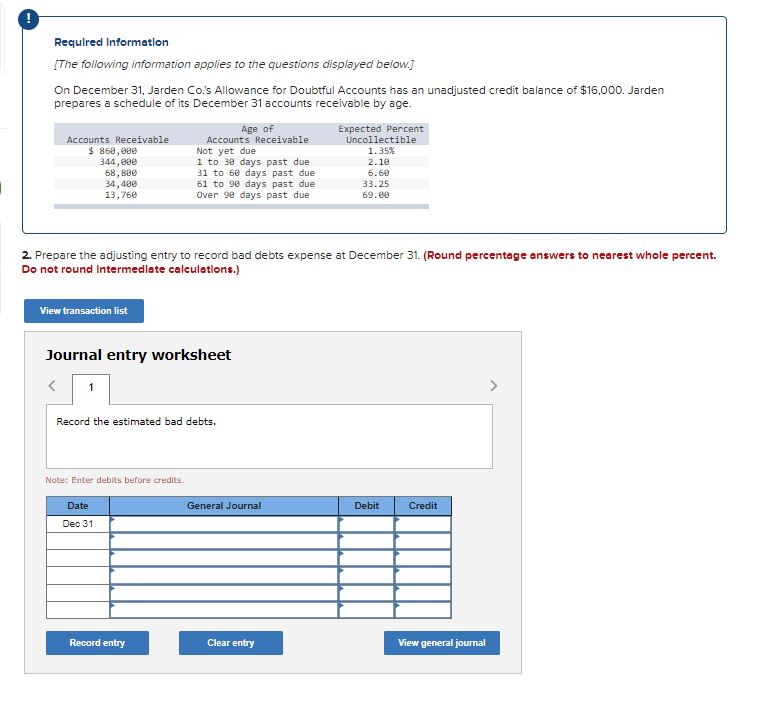Select fourth General Journal account field
The width and height of the screenshot is (773, 711).
(224, 575)
